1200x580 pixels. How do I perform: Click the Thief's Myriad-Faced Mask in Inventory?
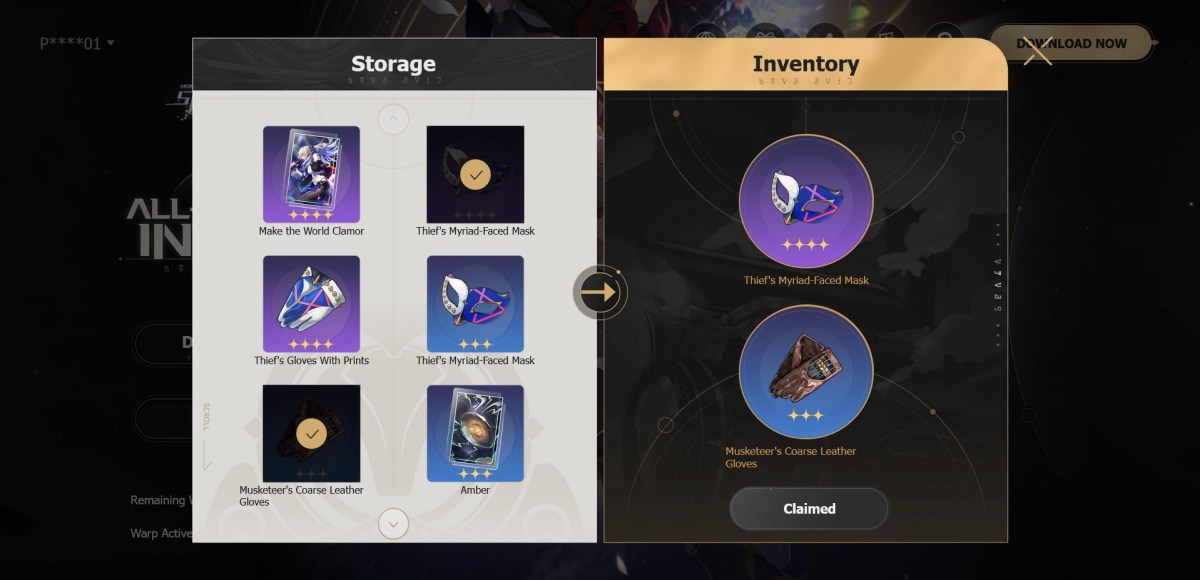pos(806,201)
